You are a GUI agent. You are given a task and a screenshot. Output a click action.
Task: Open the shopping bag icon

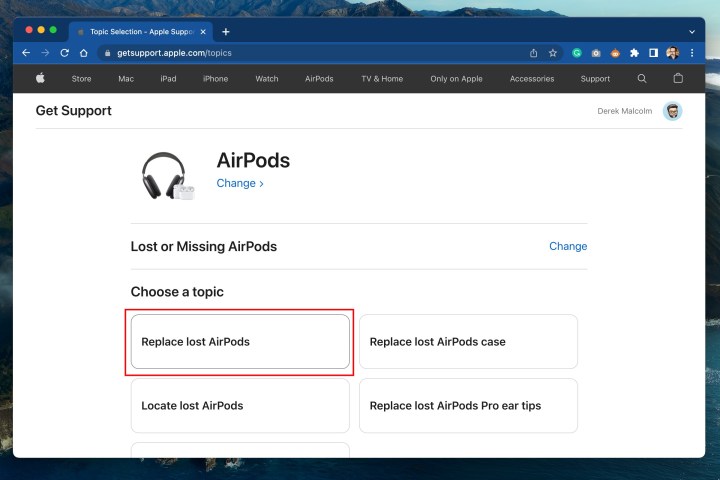click(678, 78)
